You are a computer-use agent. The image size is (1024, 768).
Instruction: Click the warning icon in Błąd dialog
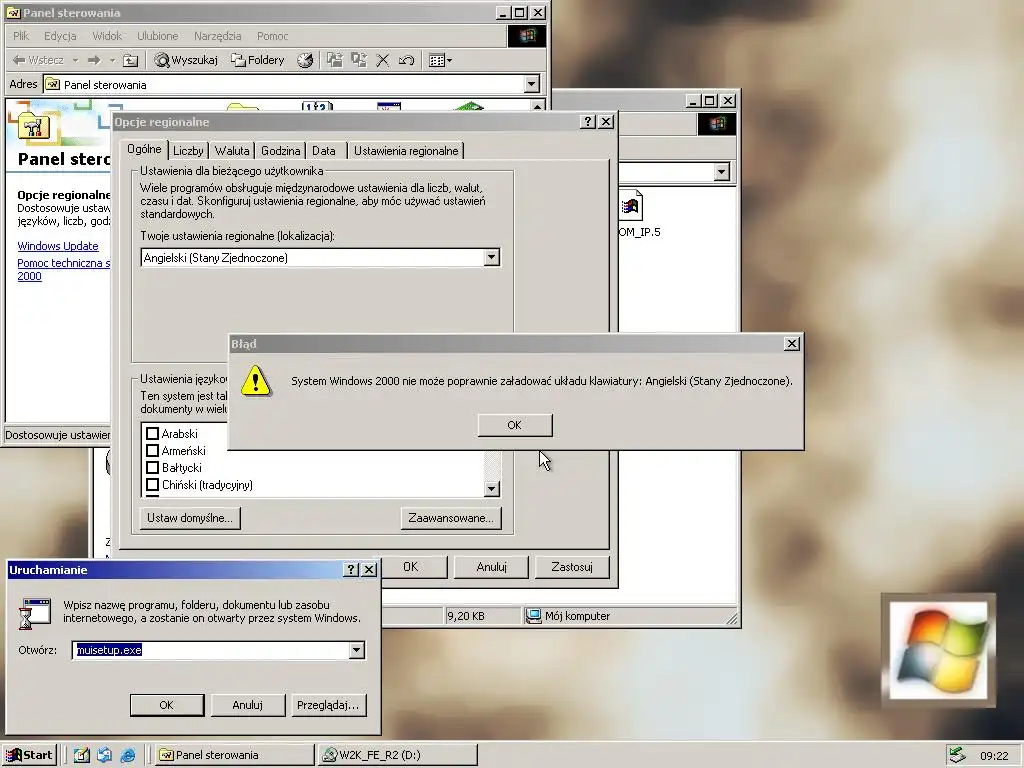pyautogui.click(x=255, y=381)
